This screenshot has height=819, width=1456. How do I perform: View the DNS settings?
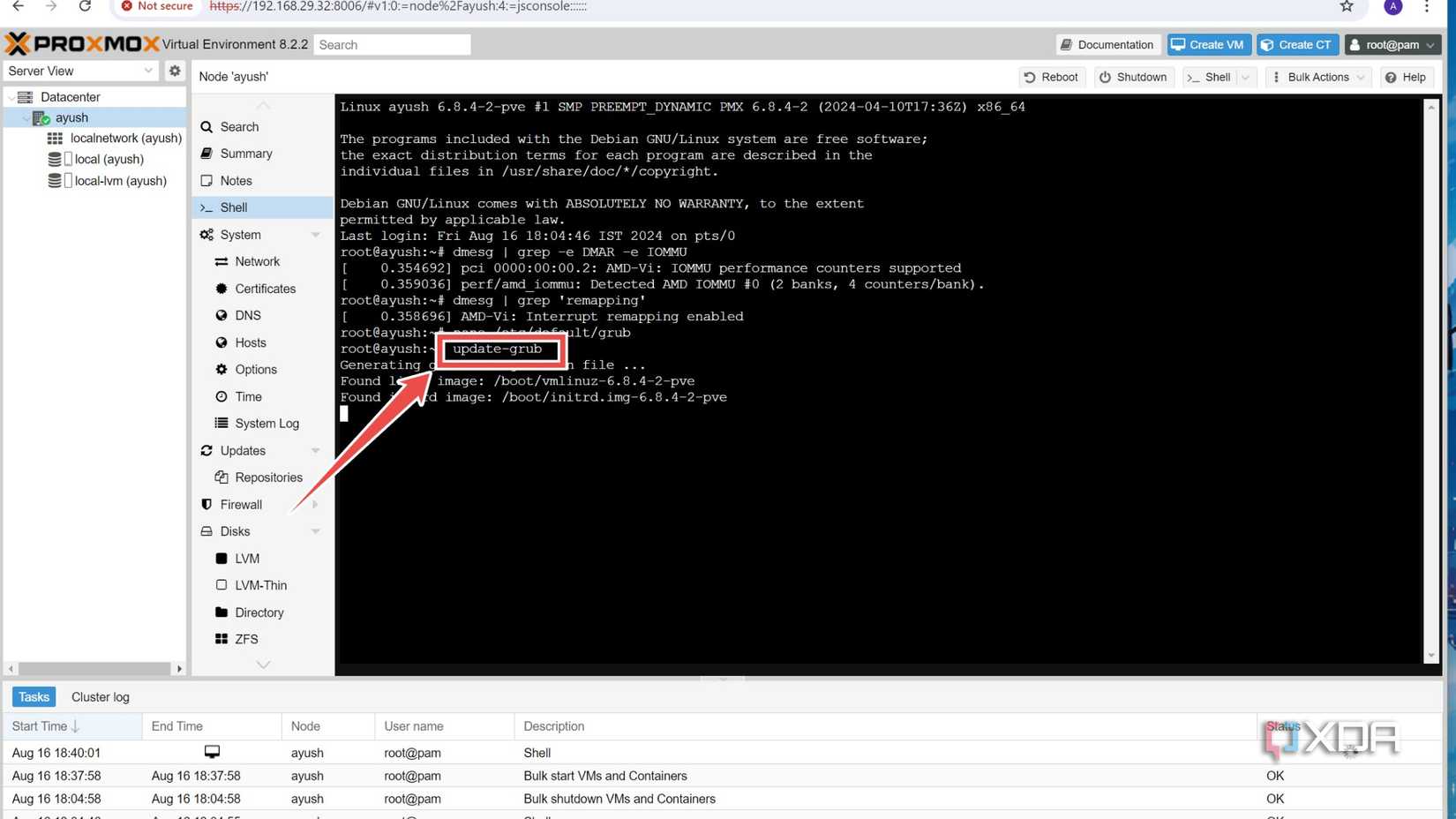(x=248, y=315)
